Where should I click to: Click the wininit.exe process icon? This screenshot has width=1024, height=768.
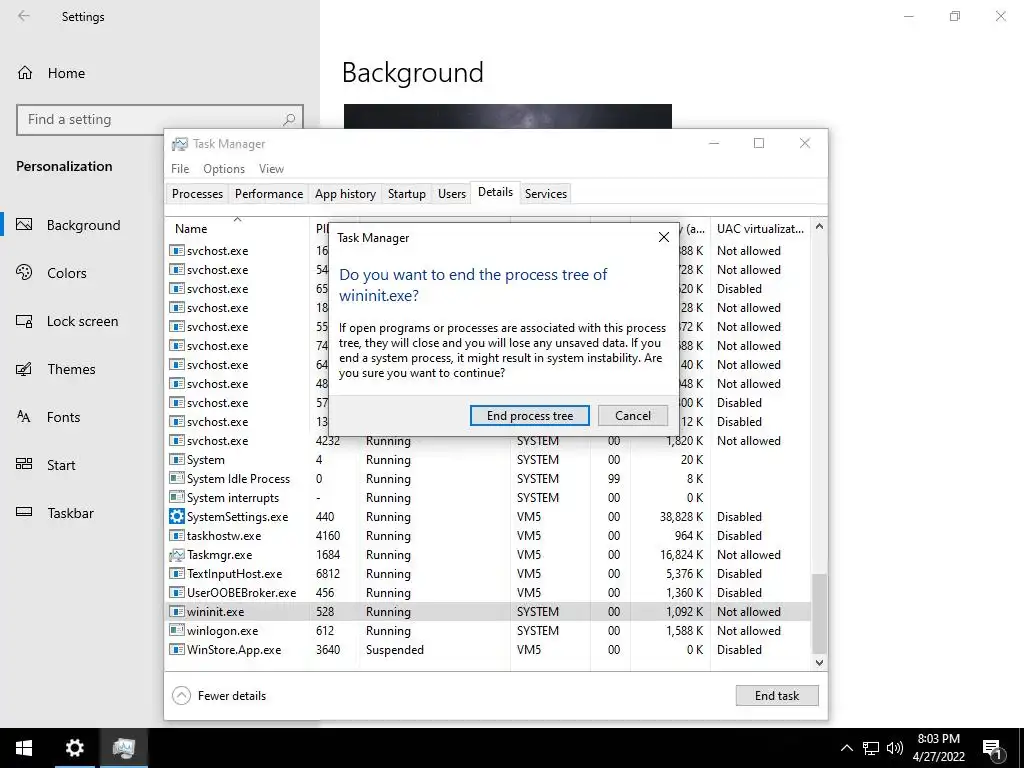pyautogui.click(x=176, y=612)
